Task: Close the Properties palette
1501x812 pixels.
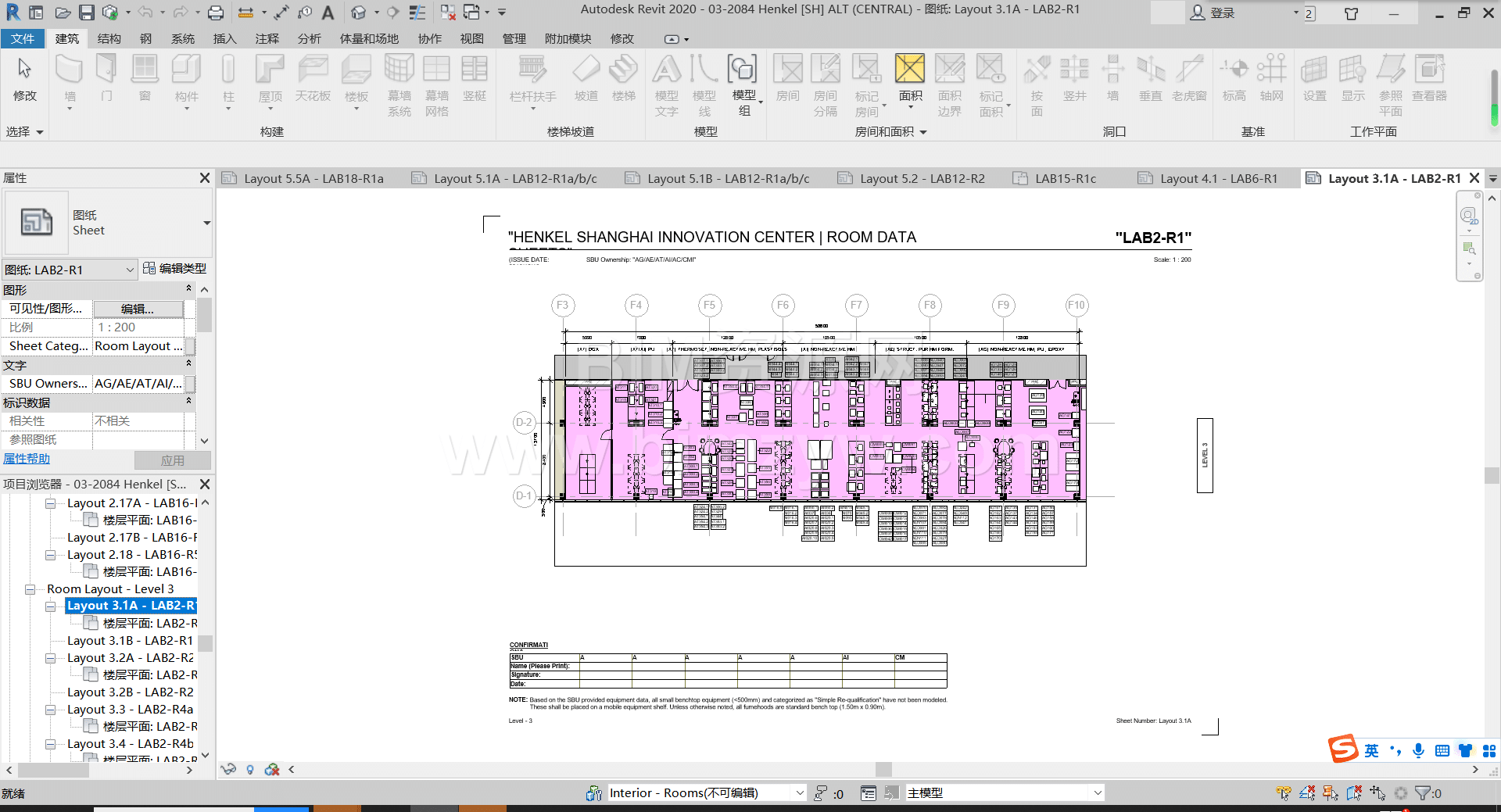Action: coord(205,177)
